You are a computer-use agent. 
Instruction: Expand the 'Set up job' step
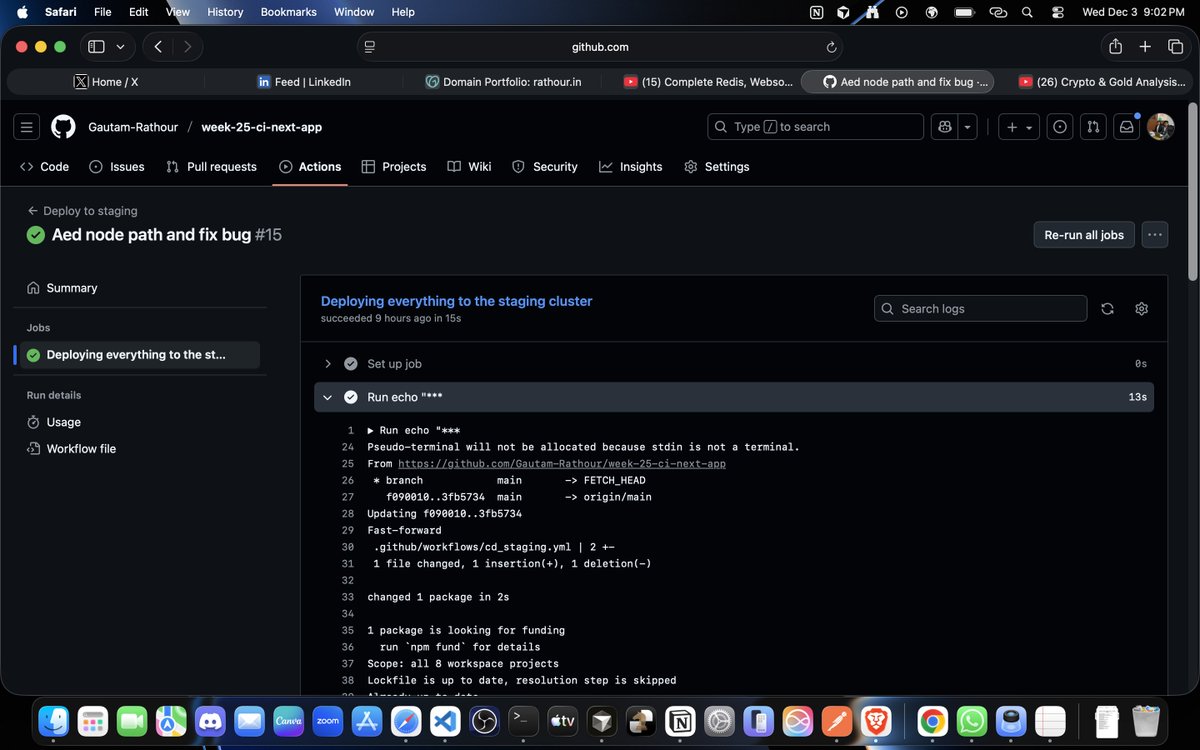[328, 363]
